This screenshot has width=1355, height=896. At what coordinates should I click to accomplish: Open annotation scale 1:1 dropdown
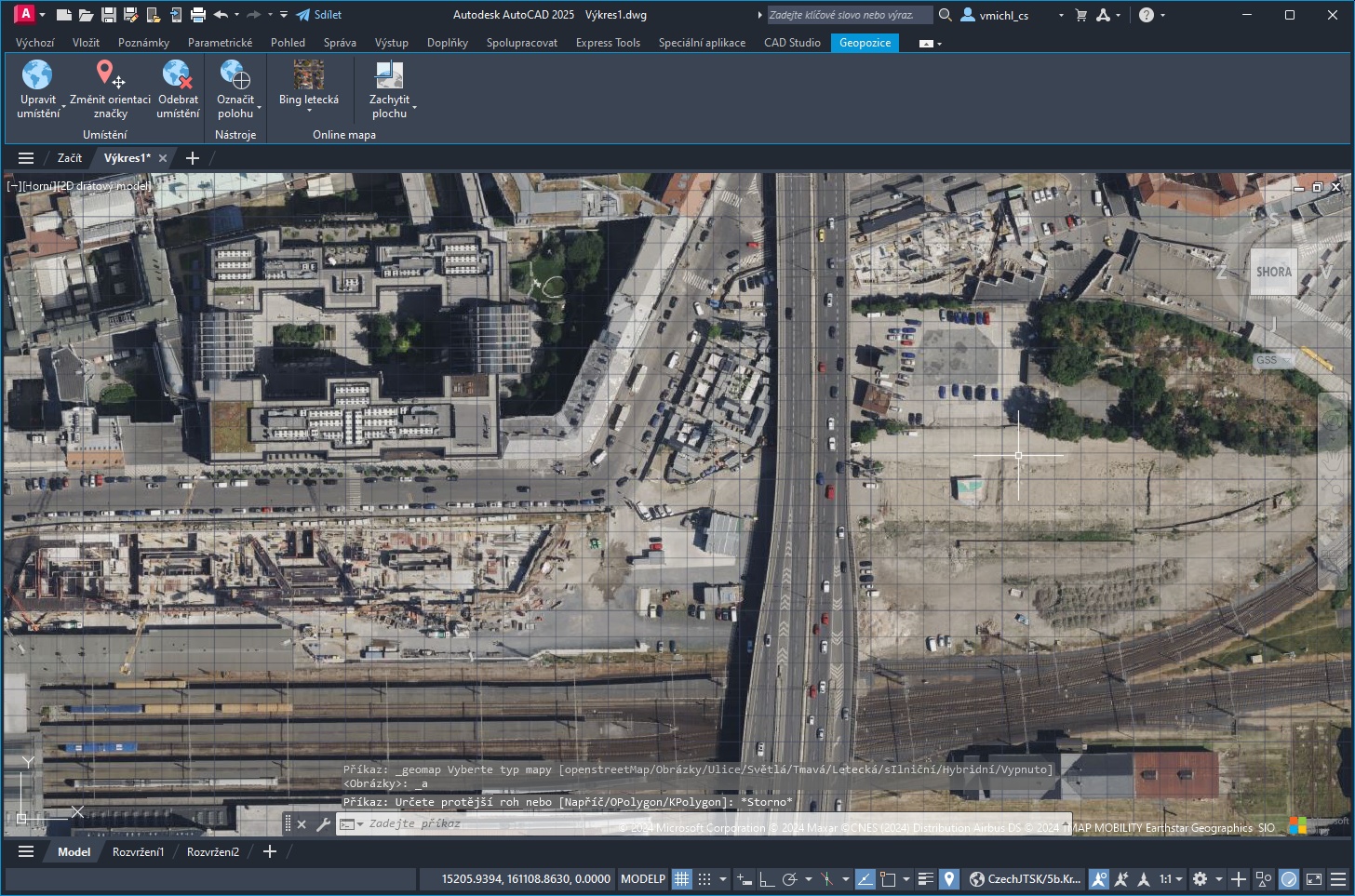[x=1171, y=879]
